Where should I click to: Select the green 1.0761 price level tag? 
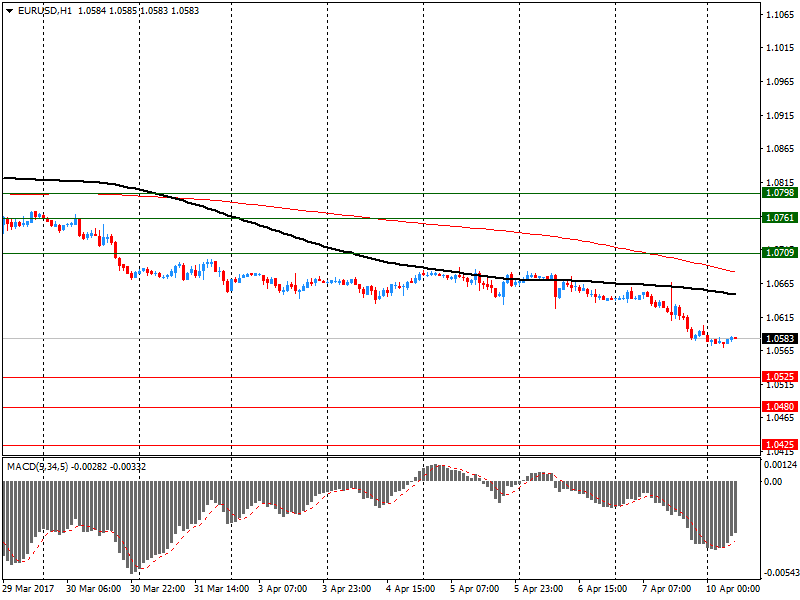(x=778, y=218)
